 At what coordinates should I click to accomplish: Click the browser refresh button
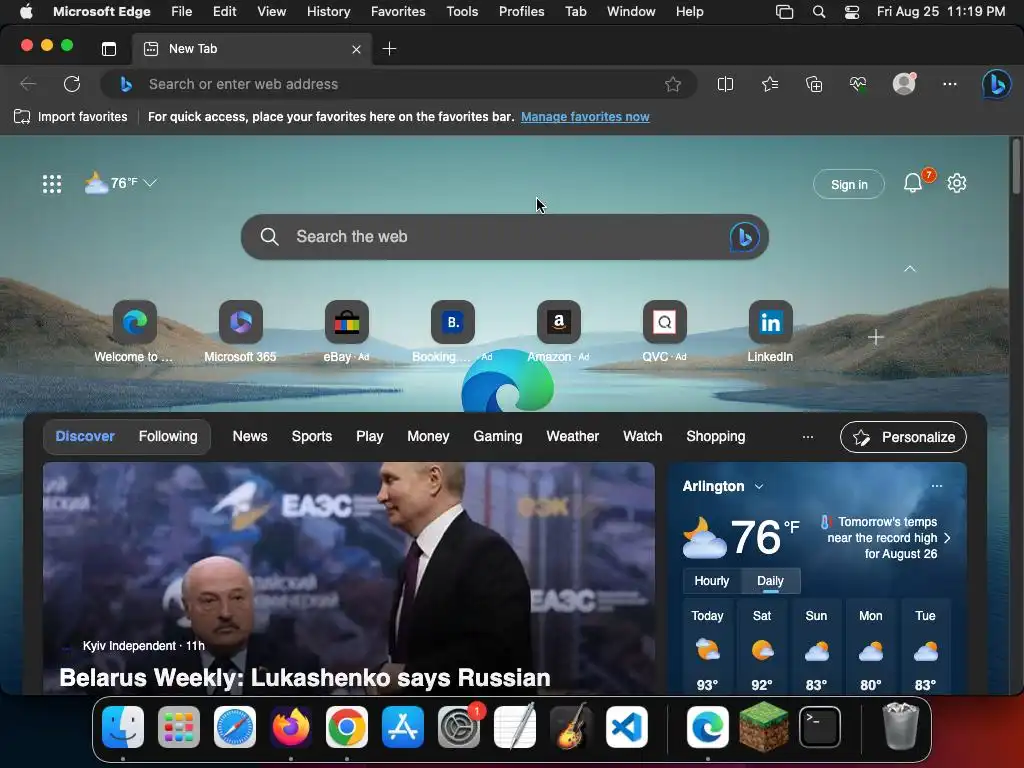pyautogui.click(x=72, y=84)
